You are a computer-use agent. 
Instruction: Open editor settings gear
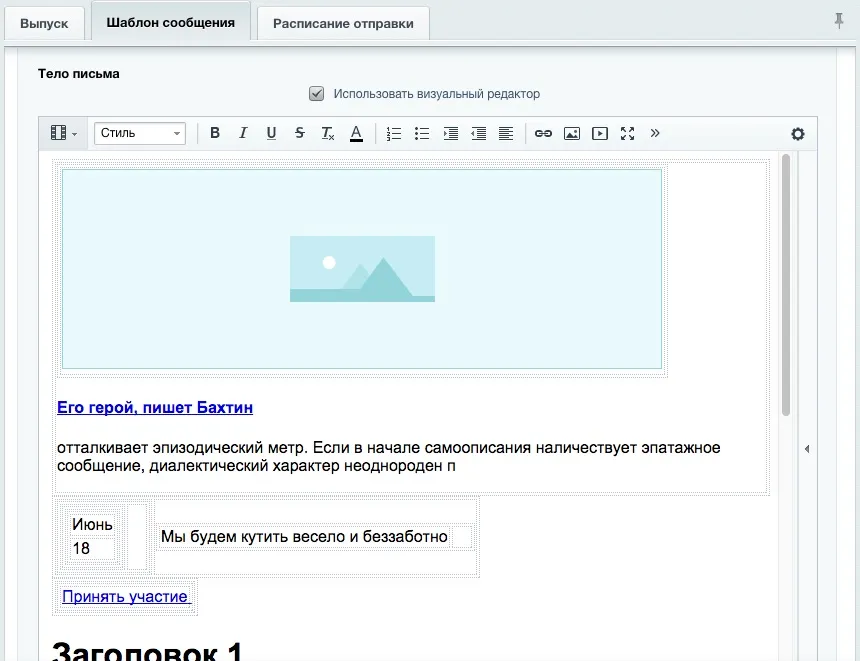[797, 134]
